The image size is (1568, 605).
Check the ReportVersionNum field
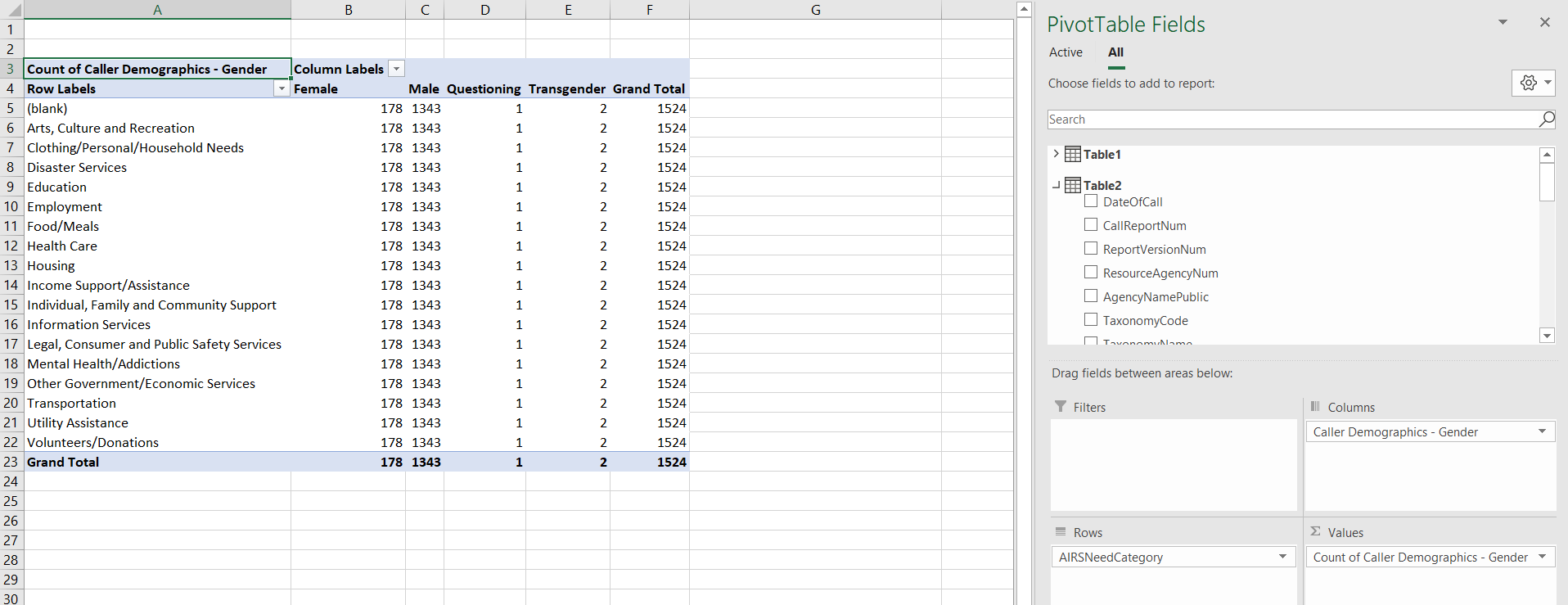pyautogui.click(x=1091, y=248)
